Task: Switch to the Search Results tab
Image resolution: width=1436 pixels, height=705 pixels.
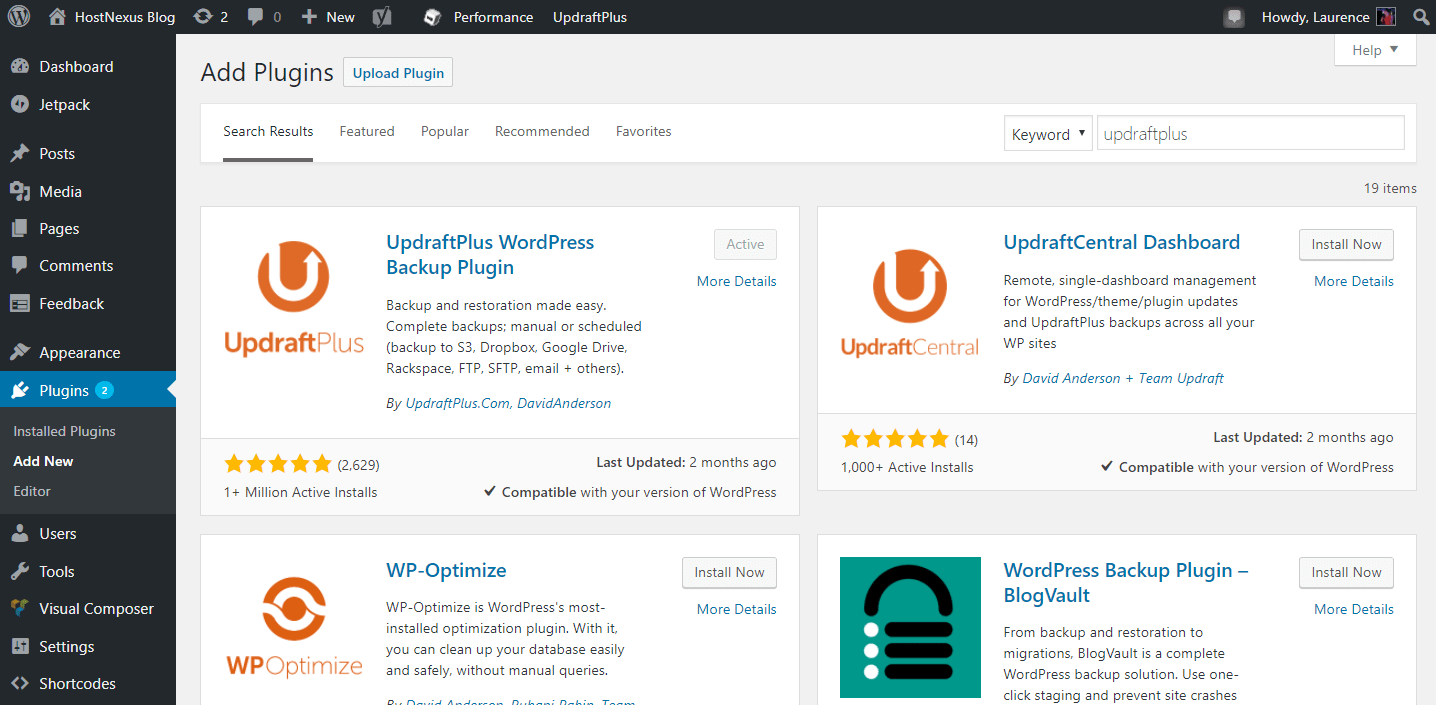Action: click(268, 131)
